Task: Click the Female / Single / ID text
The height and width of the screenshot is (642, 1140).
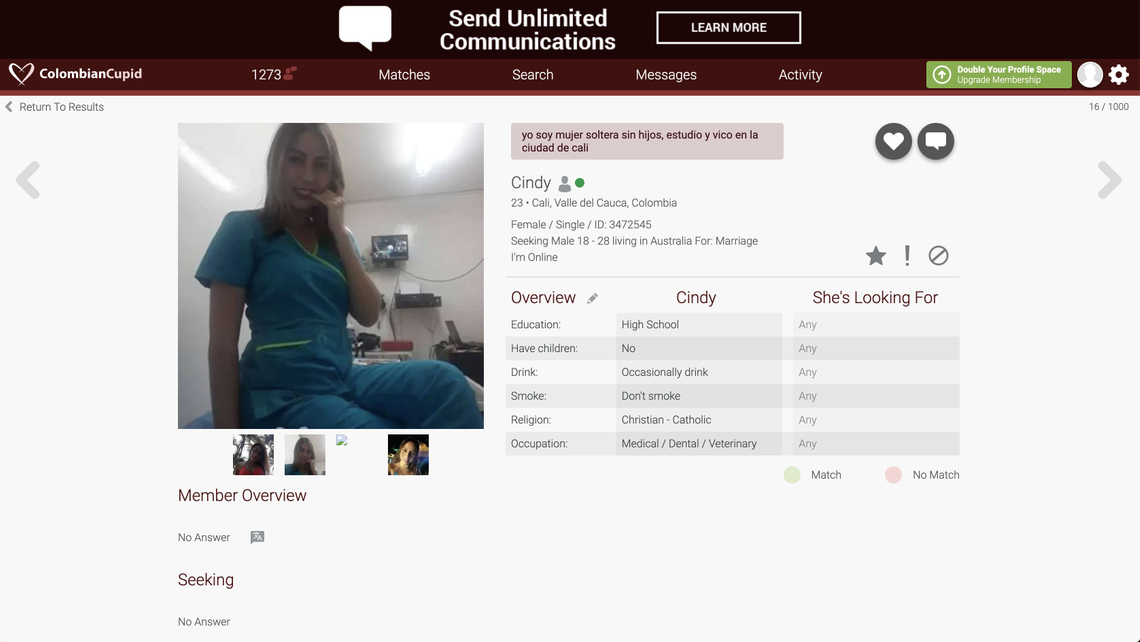Action: tap(581, 225)
